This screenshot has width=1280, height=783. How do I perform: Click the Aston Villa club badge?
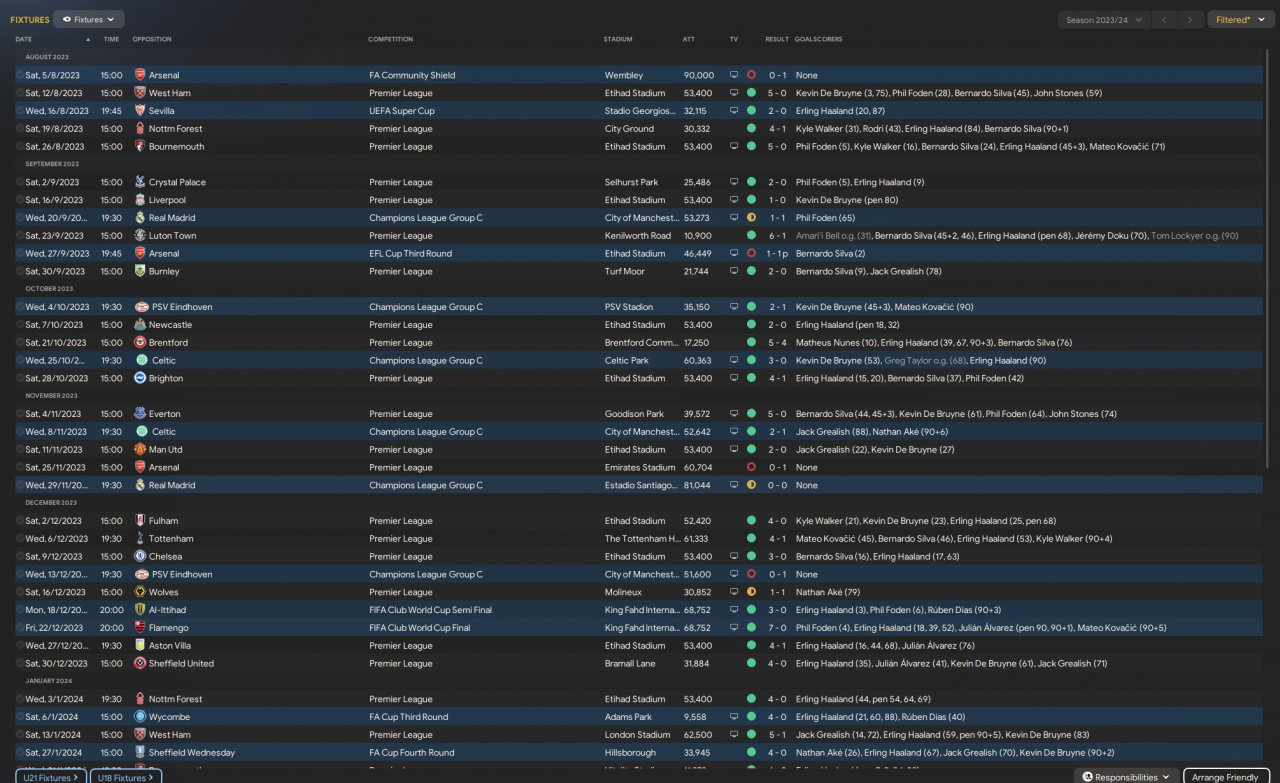[x=140, y=646]
